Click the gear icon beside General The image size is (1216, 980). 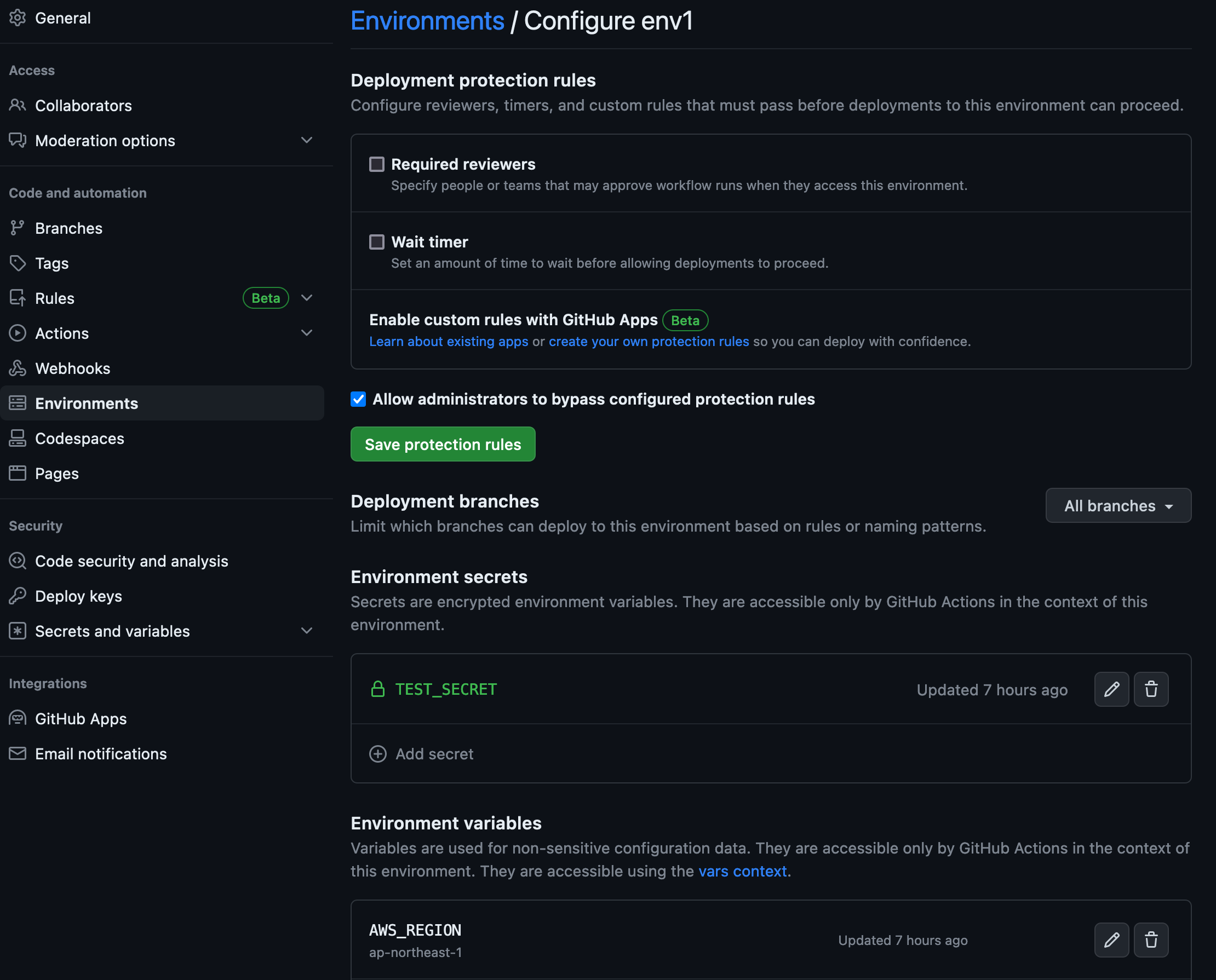[18, 18]
